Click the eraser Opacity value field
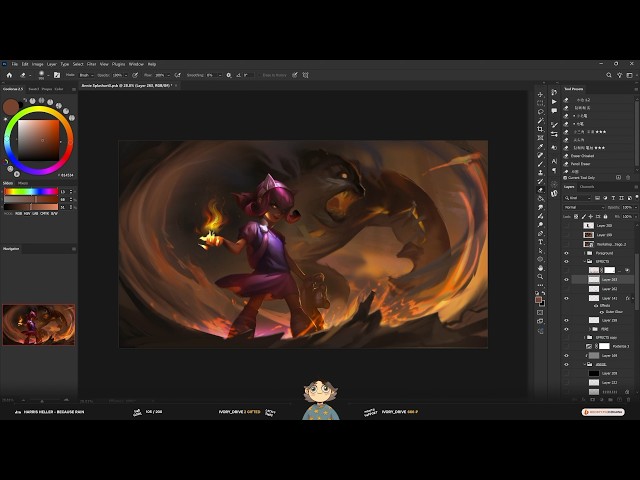640x480 pixels. [118, 75]
